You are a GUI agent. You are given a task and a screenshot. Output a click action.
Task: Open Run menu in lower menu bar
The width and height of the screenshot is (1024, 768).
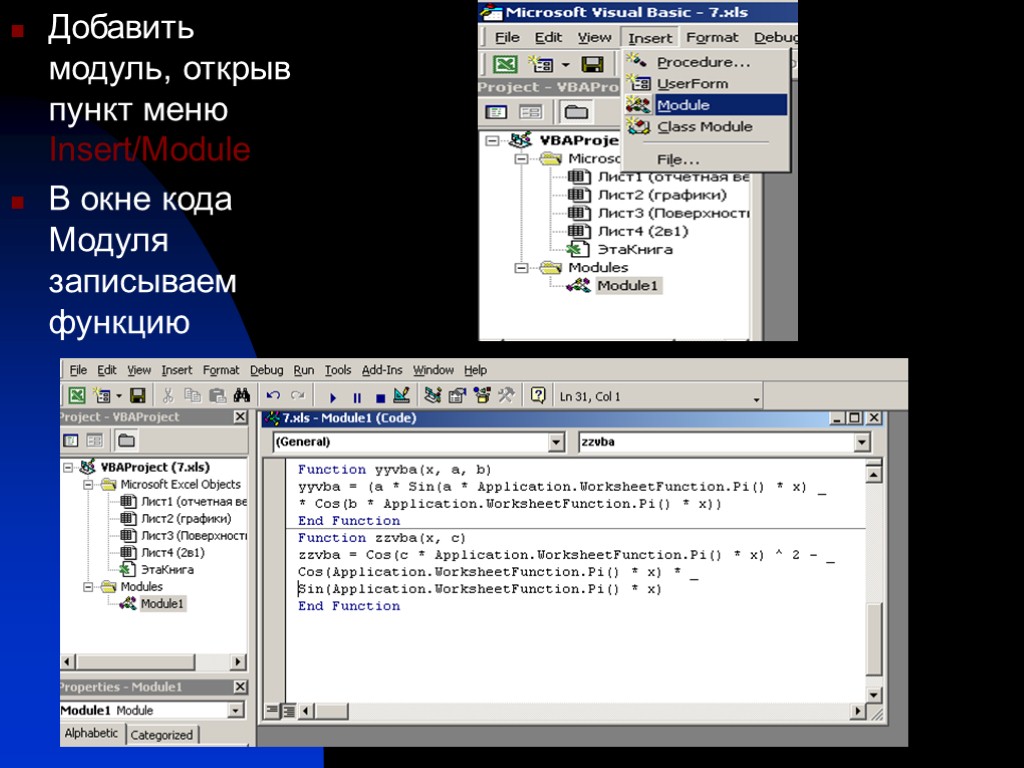point(304,370)
